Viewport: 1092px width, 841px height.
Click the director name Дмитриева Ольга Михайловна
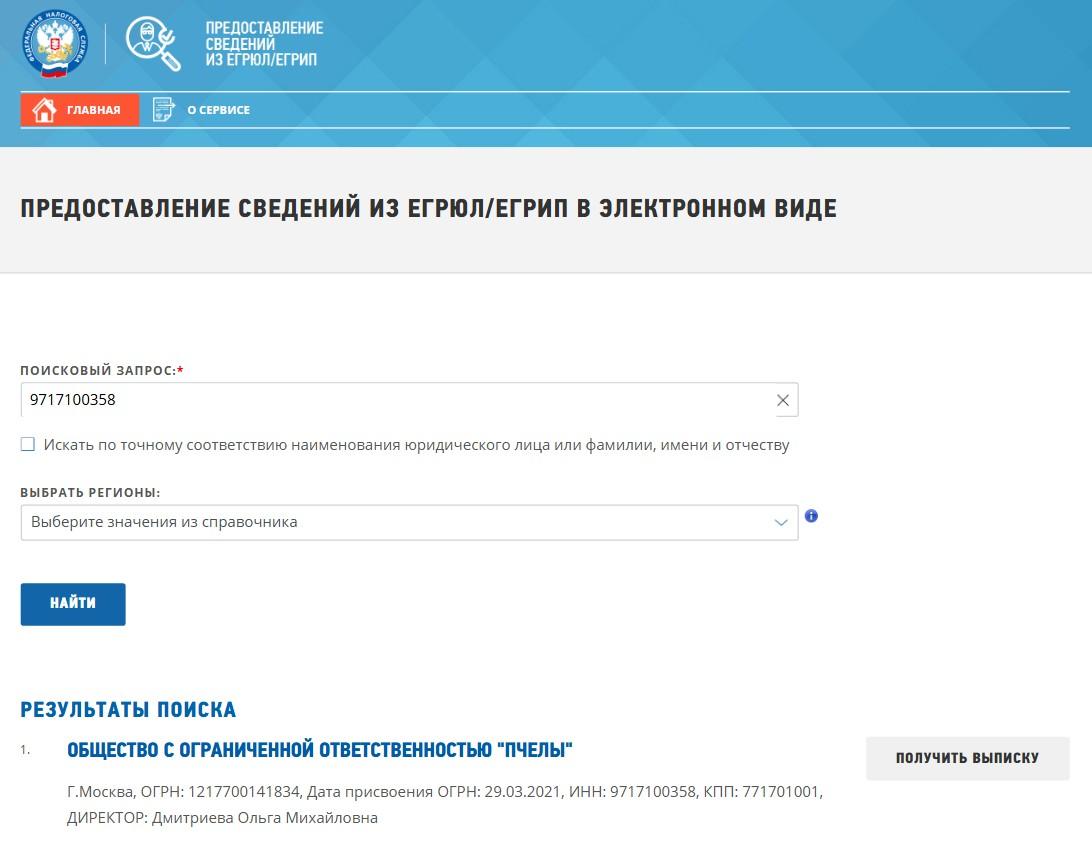(264, 818)
